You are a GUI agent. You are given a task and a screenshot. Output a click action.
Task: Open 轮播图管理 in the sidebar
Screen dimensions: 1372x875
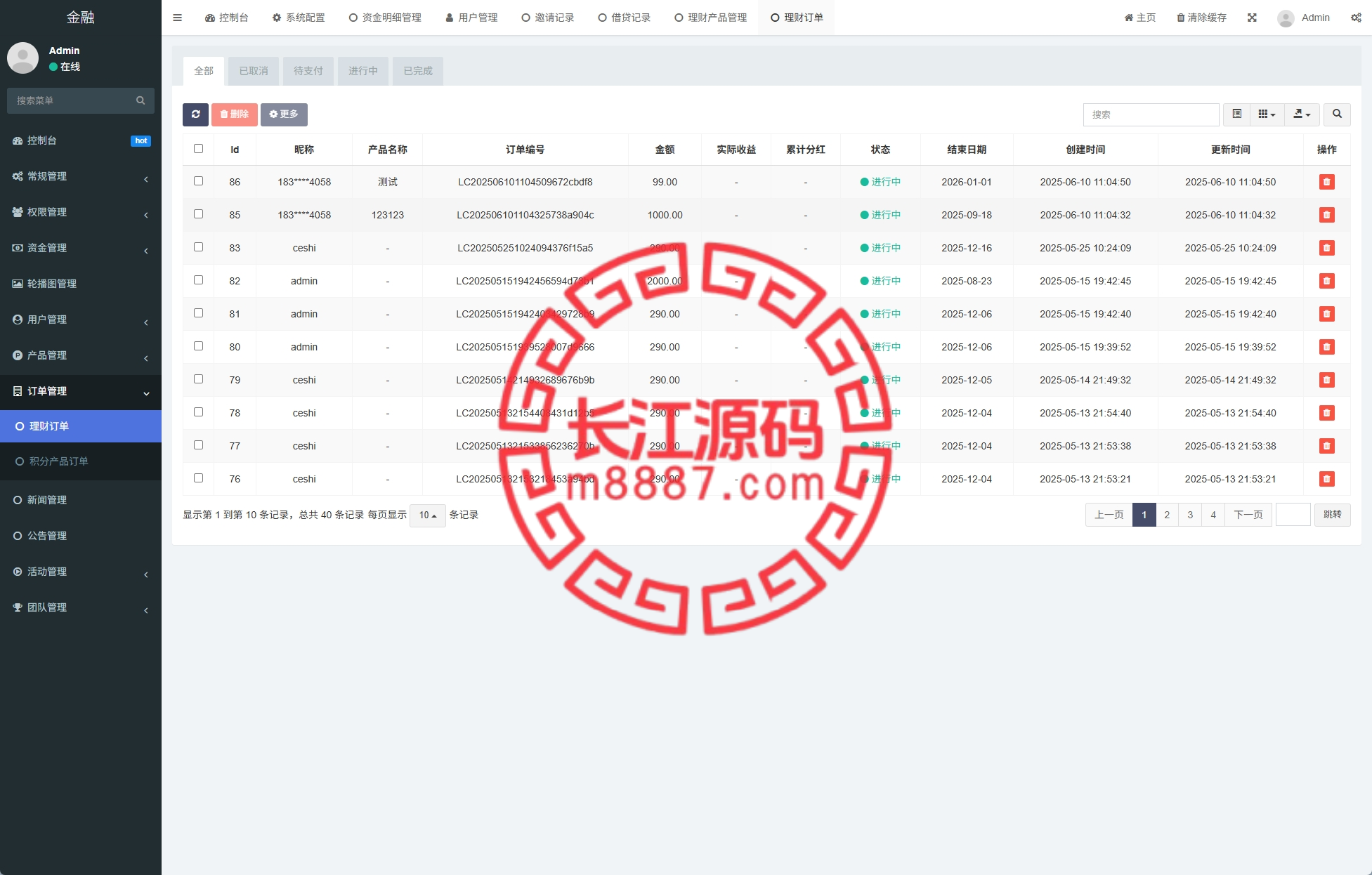[x=81, y=284]
